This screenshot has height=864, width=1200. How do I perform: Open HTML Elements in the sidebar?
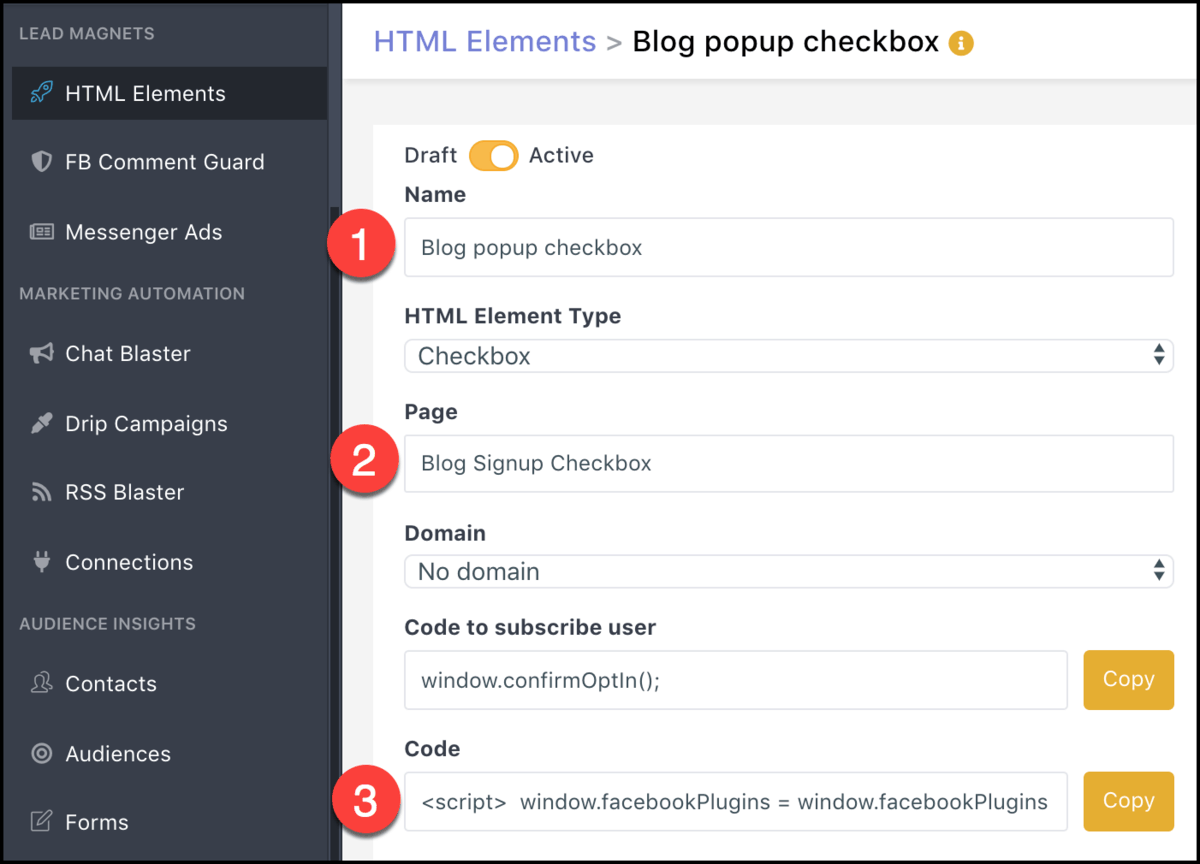click(x=169, y=94)
